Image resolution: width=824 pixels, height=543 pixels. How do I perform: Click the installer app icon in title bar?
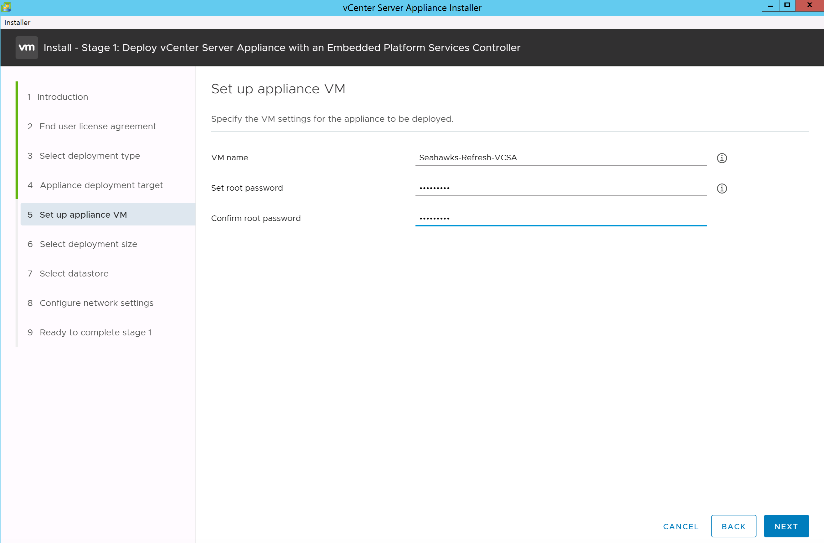point(7,7)
